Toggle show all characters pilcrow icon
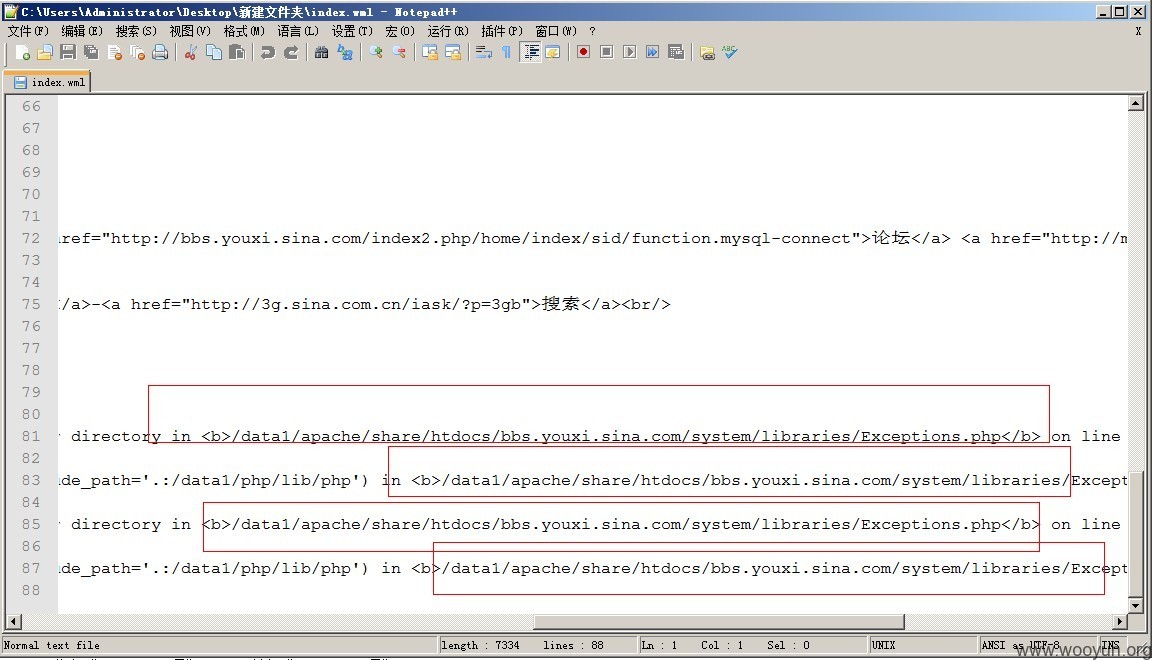 click(x=506, y=52)
